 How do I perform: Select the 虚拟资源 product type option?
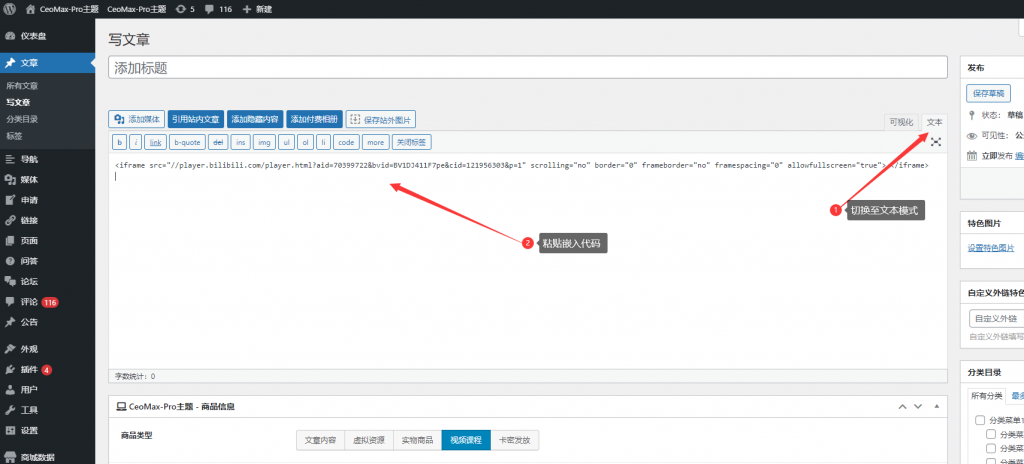(x=369, y=439)
